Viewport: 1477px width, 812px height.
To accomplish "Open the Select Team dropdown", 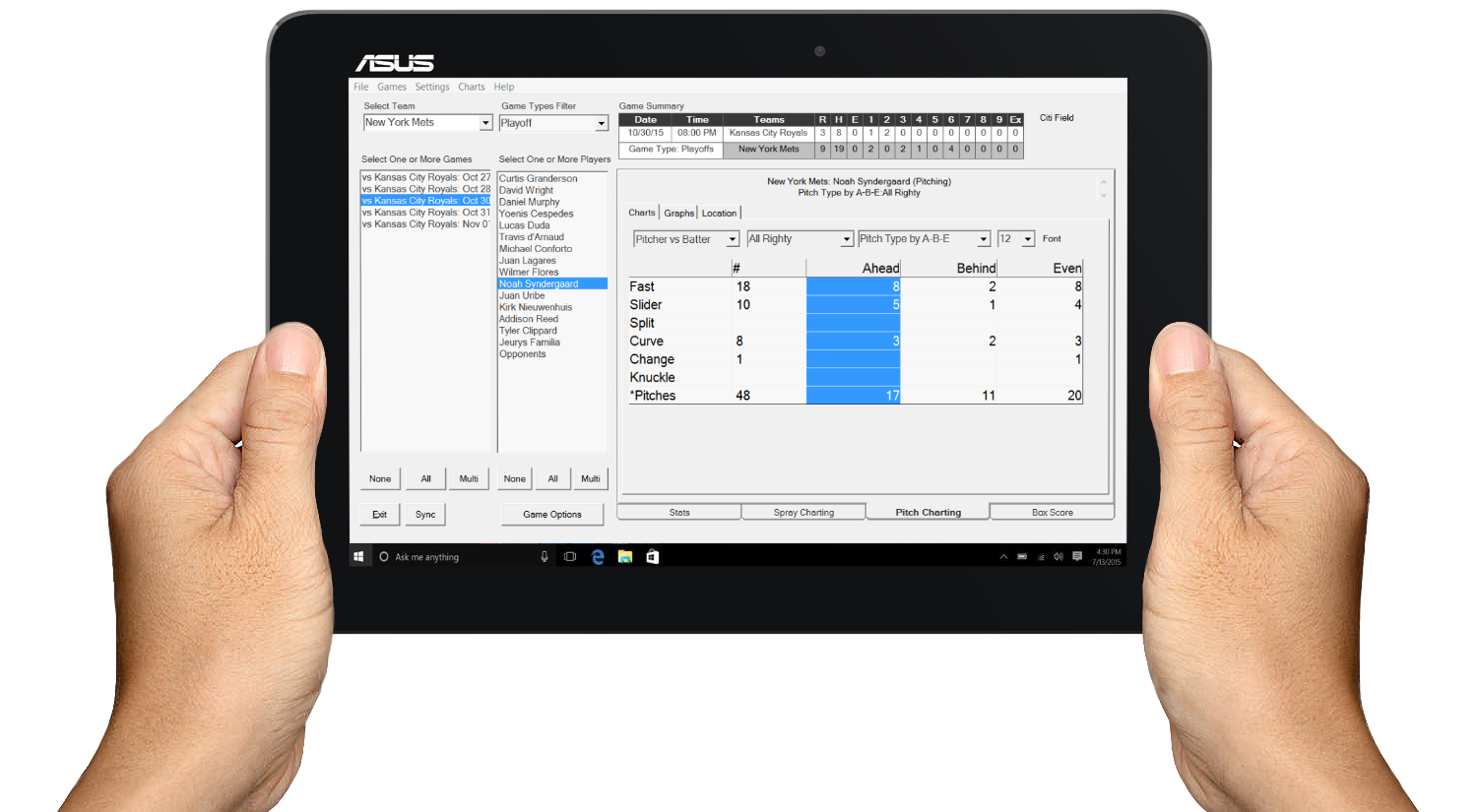I will (485, 123).
